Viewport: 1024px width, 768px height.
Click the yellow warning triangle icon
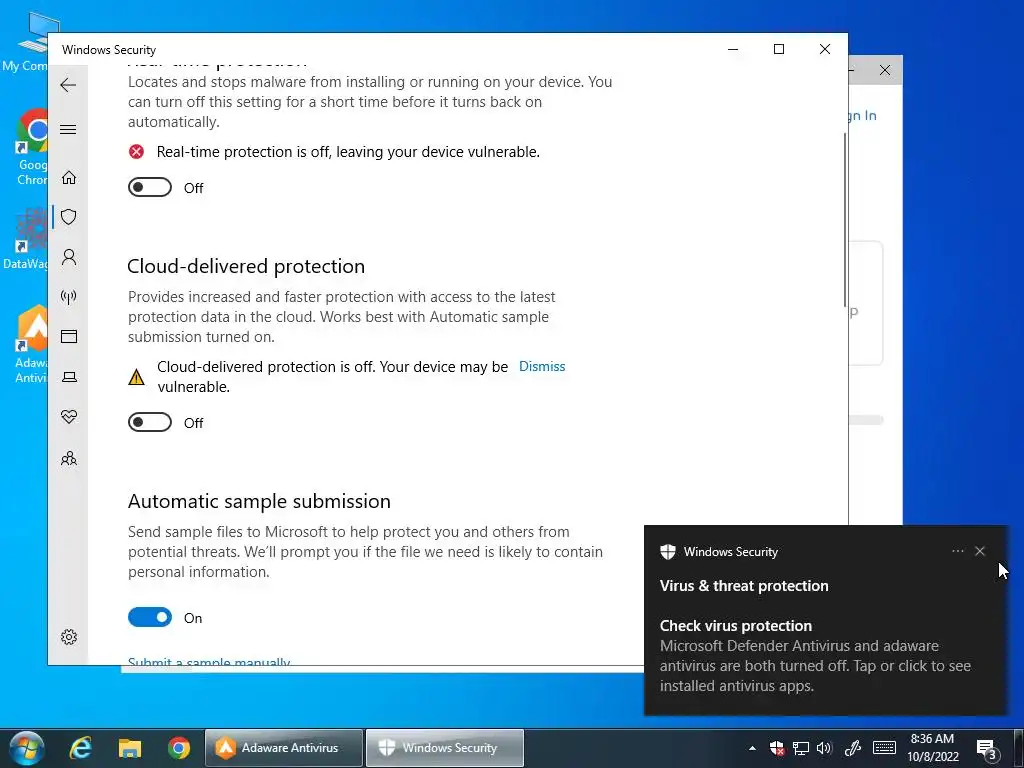(136, 377)
